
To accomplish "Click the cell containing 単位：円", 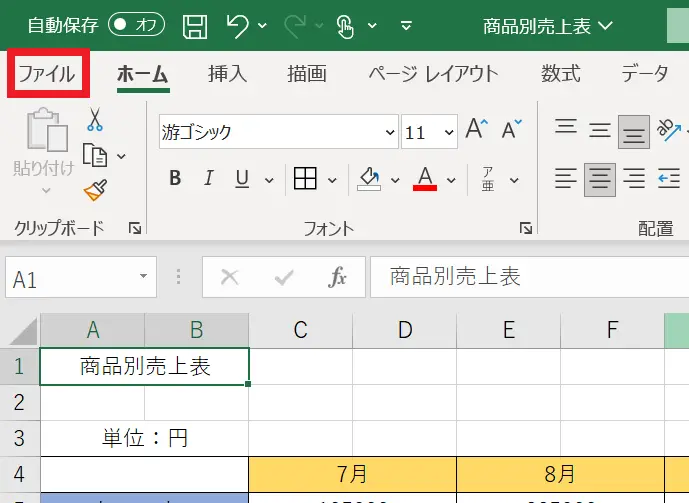I will point(145,438).
